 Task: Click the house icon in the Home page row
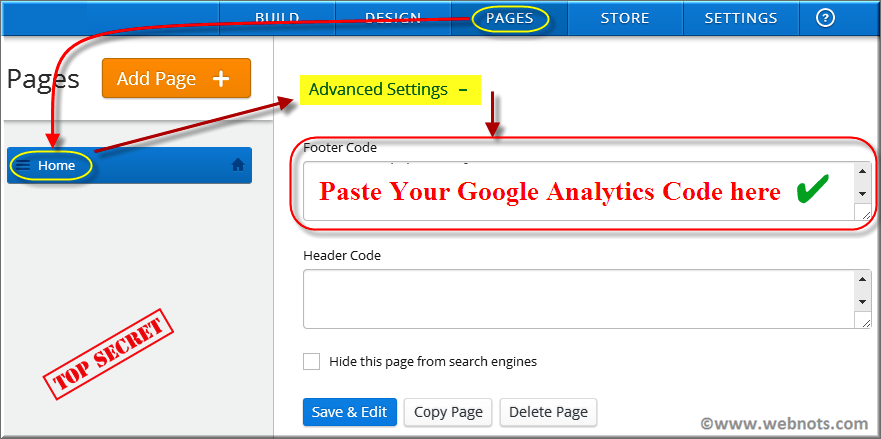(x=238, y=165)
